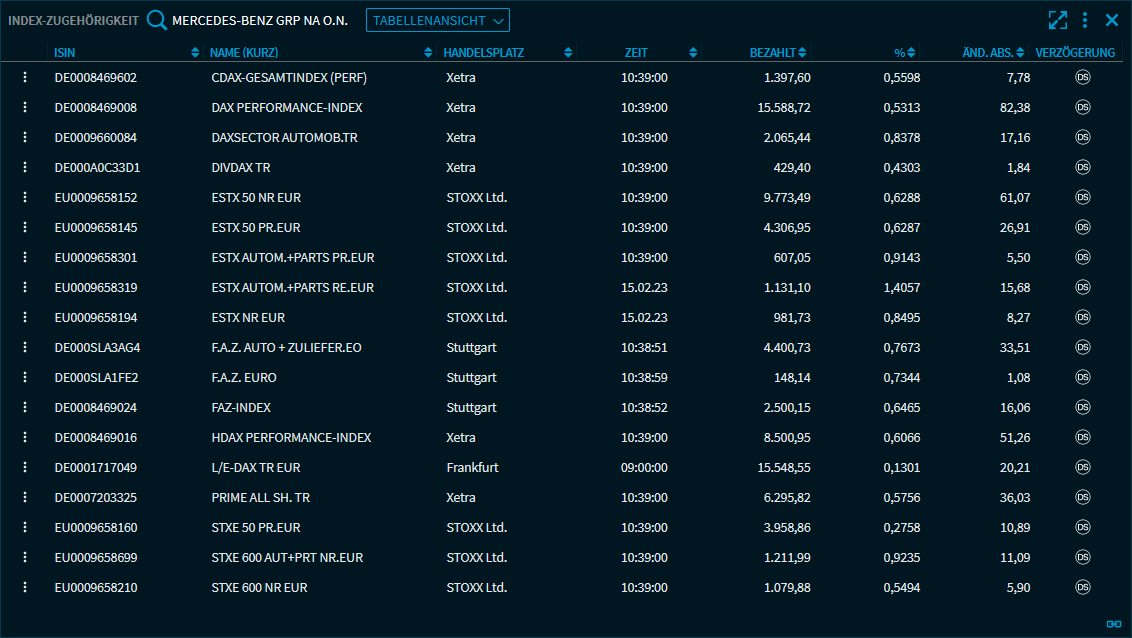Sort table by ISIN column
This screenshot has height=638, width=1132.
pos(66,52)
